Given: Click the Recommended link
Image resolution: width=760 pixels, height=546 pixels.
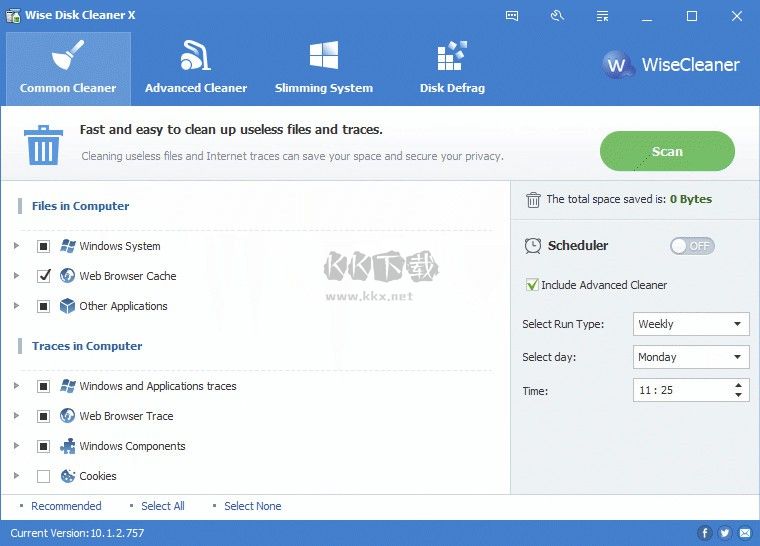Looking at the screenshot, I should [66, 506].
